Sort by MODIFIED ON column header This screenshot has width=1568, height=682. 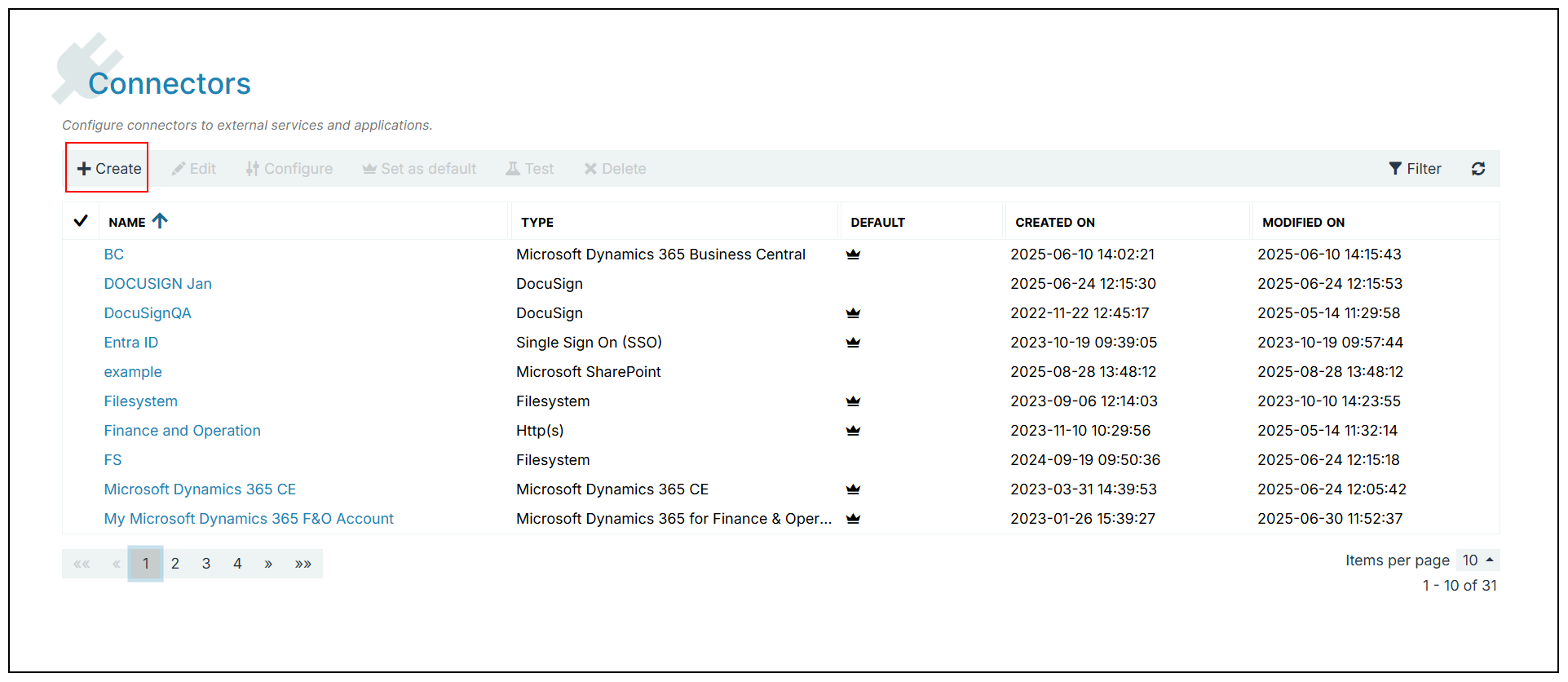coord(1304,222)
